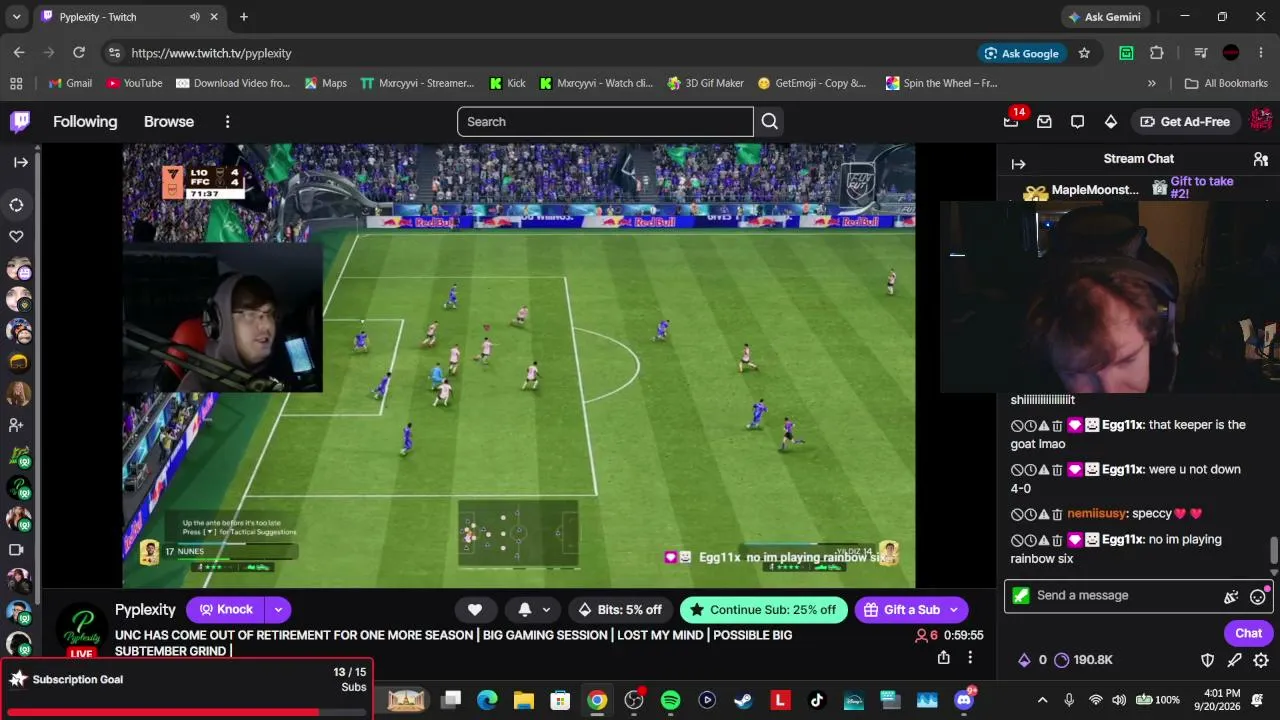Expand the left followed channels sidebar

point(20,162)
